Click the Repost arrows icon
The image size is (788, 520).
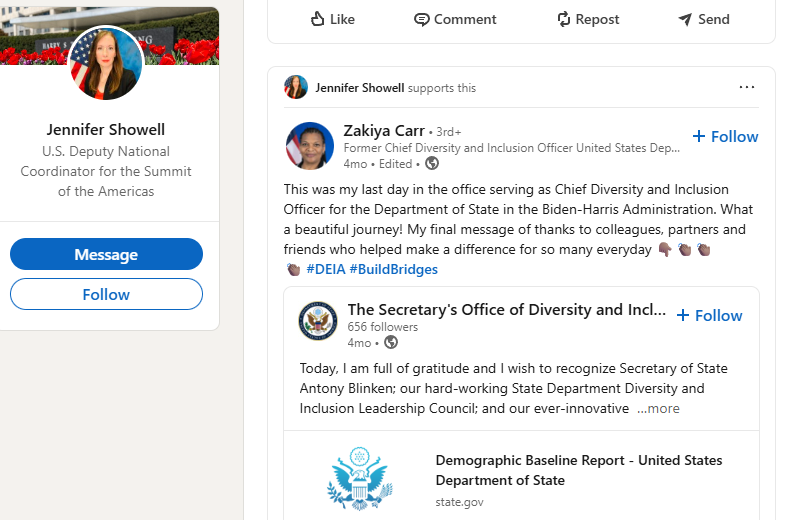click(563, 19)
